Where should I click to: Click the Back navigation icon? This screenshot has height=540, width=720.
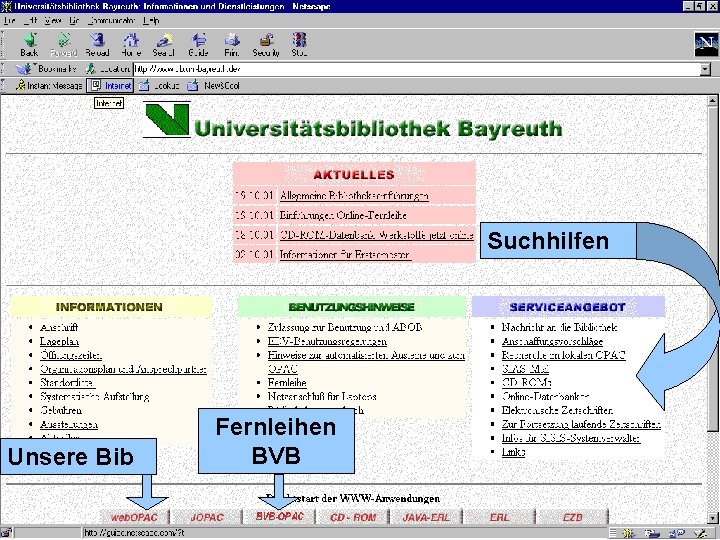pos(29,45)
